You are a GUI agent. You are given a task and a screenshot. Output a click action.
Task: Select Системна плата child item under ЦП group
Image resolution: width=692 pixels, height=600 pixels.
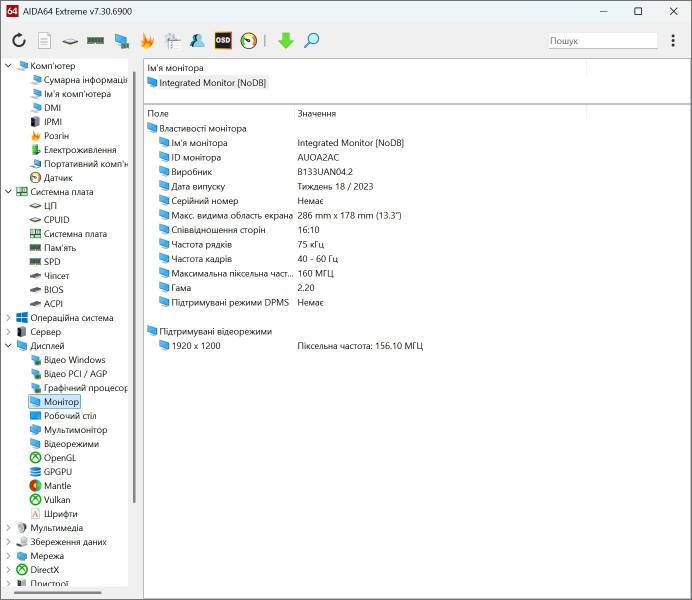tap(69, 234)
